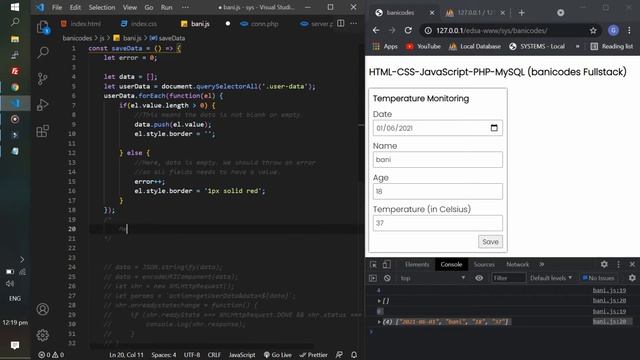This screenshot has height=360, width=640.
Task: Open the bani.js:20 source link for the array
Action: [x=609, y=322]
